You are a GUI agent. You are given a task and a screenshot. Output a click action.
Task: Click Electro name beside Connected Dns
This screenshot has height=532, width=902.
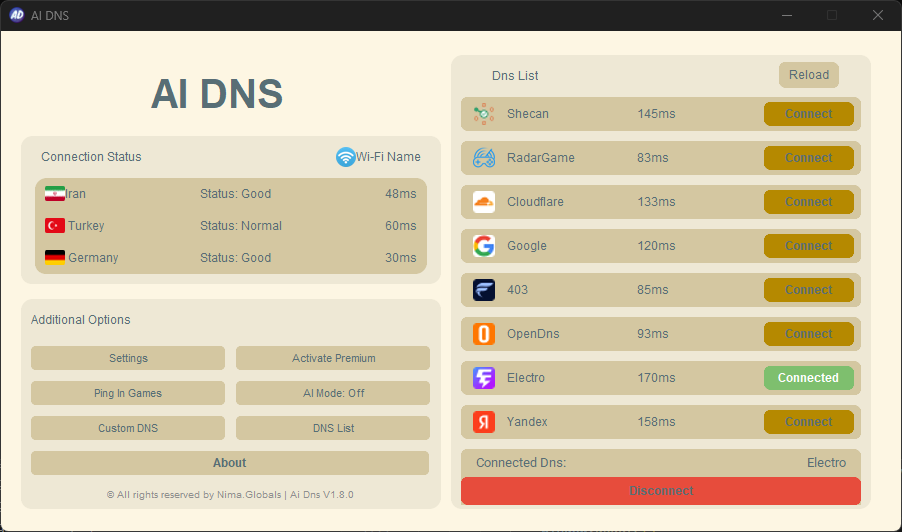coord(826,463)
